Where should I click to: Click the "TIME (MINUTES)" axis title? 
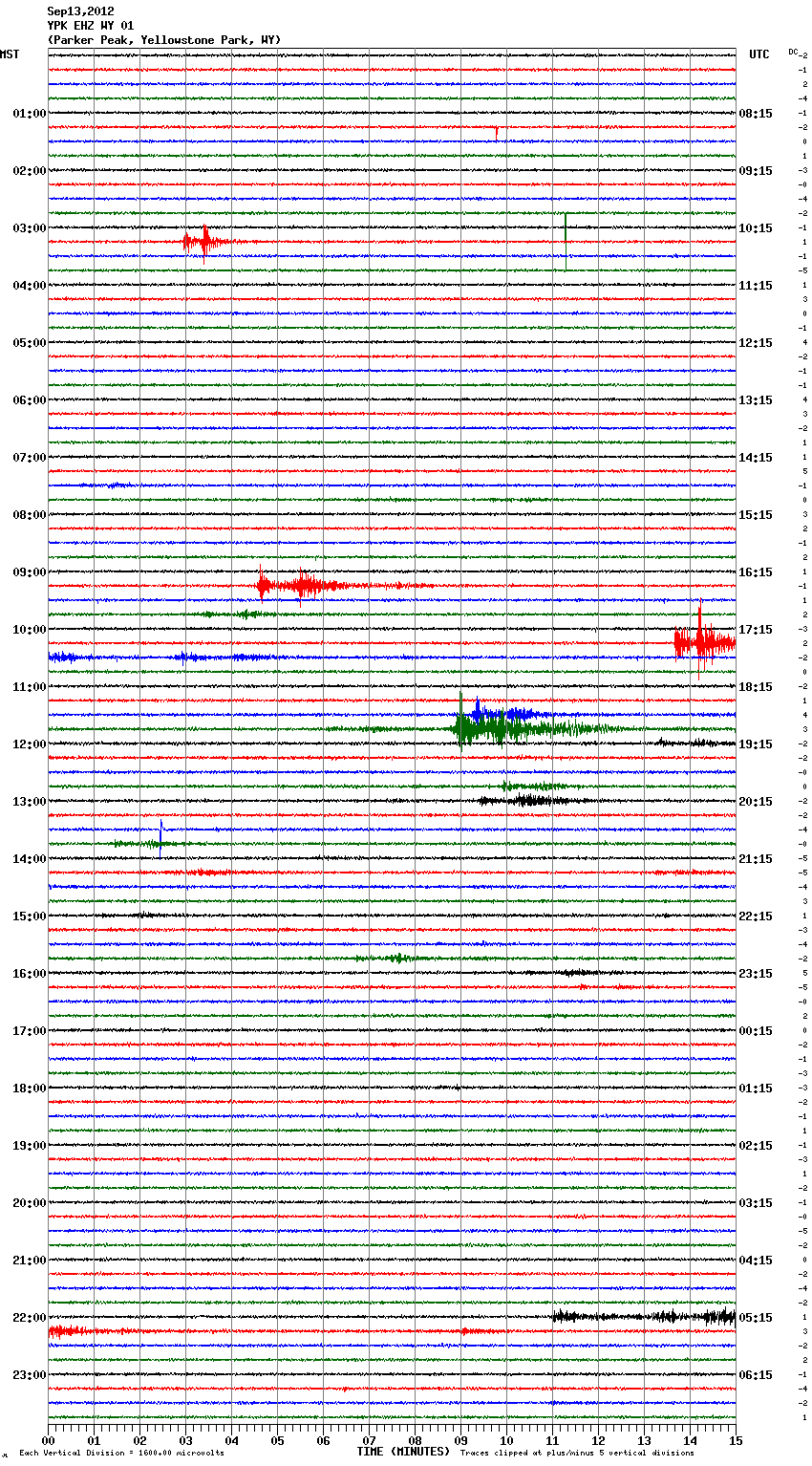click(x=403, y=1452)
